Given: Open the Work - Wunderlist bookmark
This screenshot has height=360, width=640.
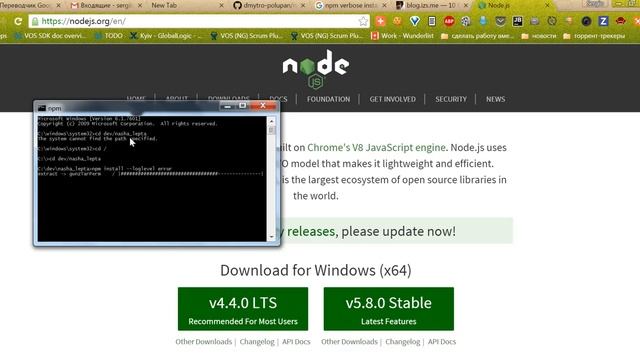Looking at the screenshot, I should click(x=402, y=36).
